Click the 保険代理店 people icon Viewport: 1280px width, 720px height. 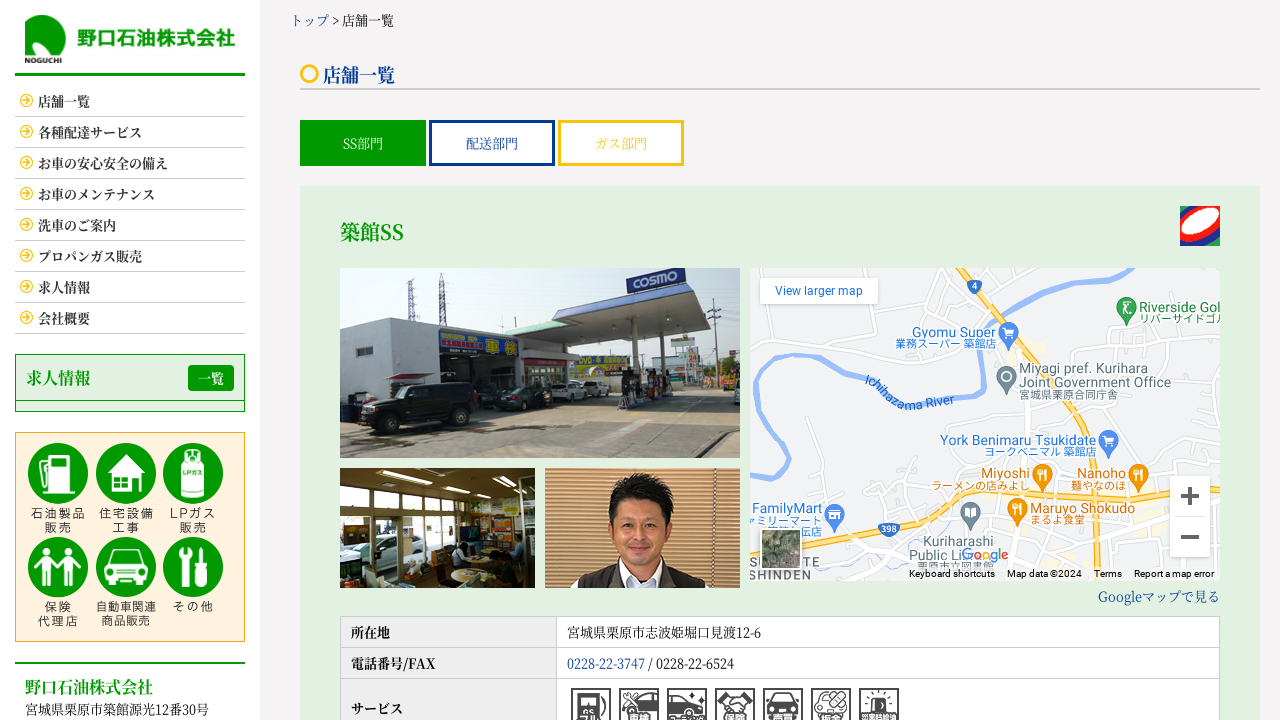tap(58, 567)
